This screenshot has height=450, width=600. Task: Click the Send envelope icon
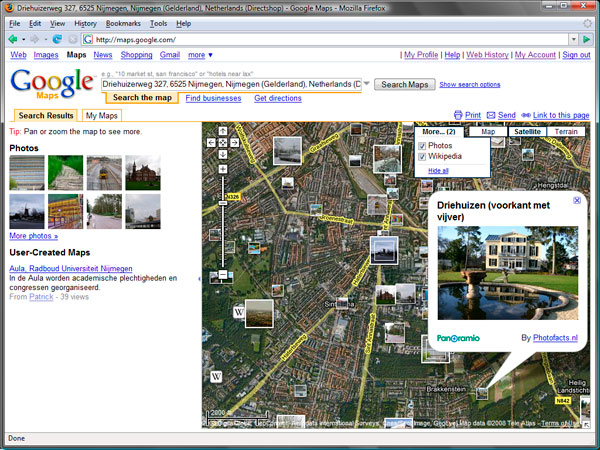(x=491, y=115)
